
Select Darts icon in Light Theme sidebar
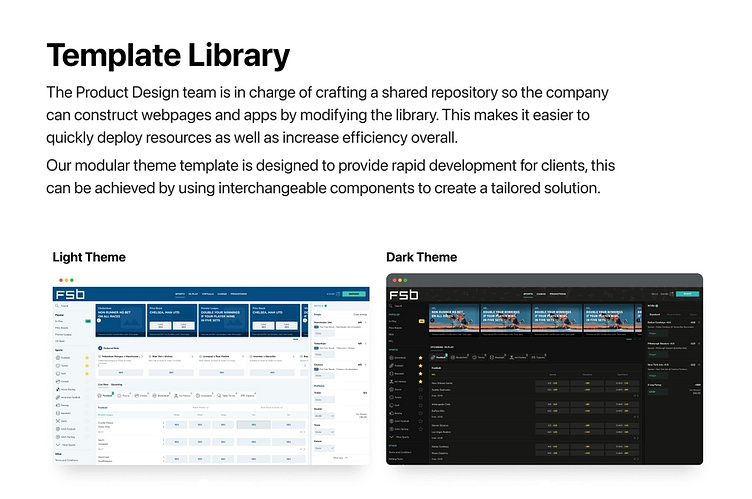(58, 421)
